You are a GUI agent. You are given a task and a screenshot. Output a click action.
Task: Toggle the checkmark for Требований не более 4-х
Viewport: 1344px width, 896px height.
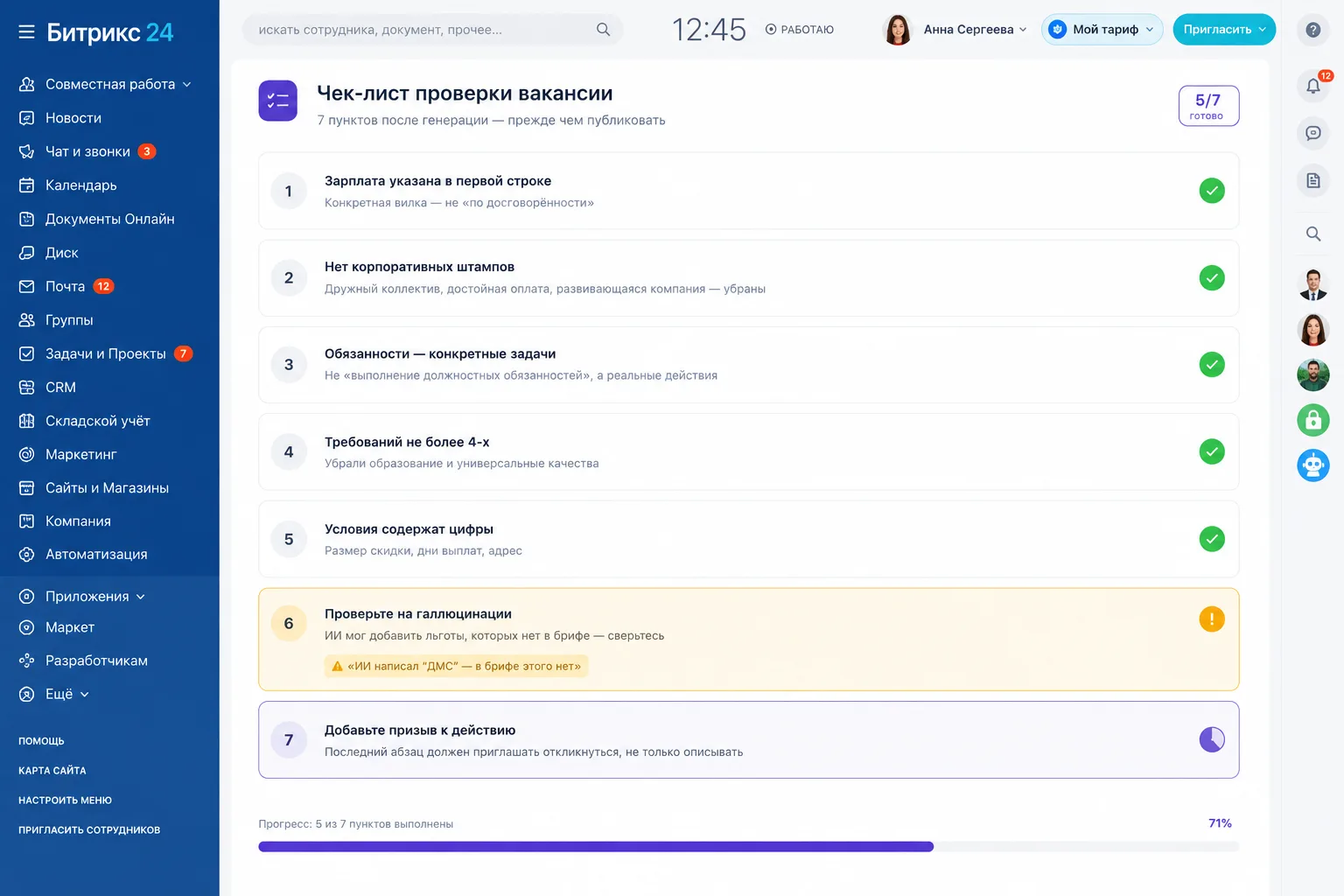coord(1211,451)
